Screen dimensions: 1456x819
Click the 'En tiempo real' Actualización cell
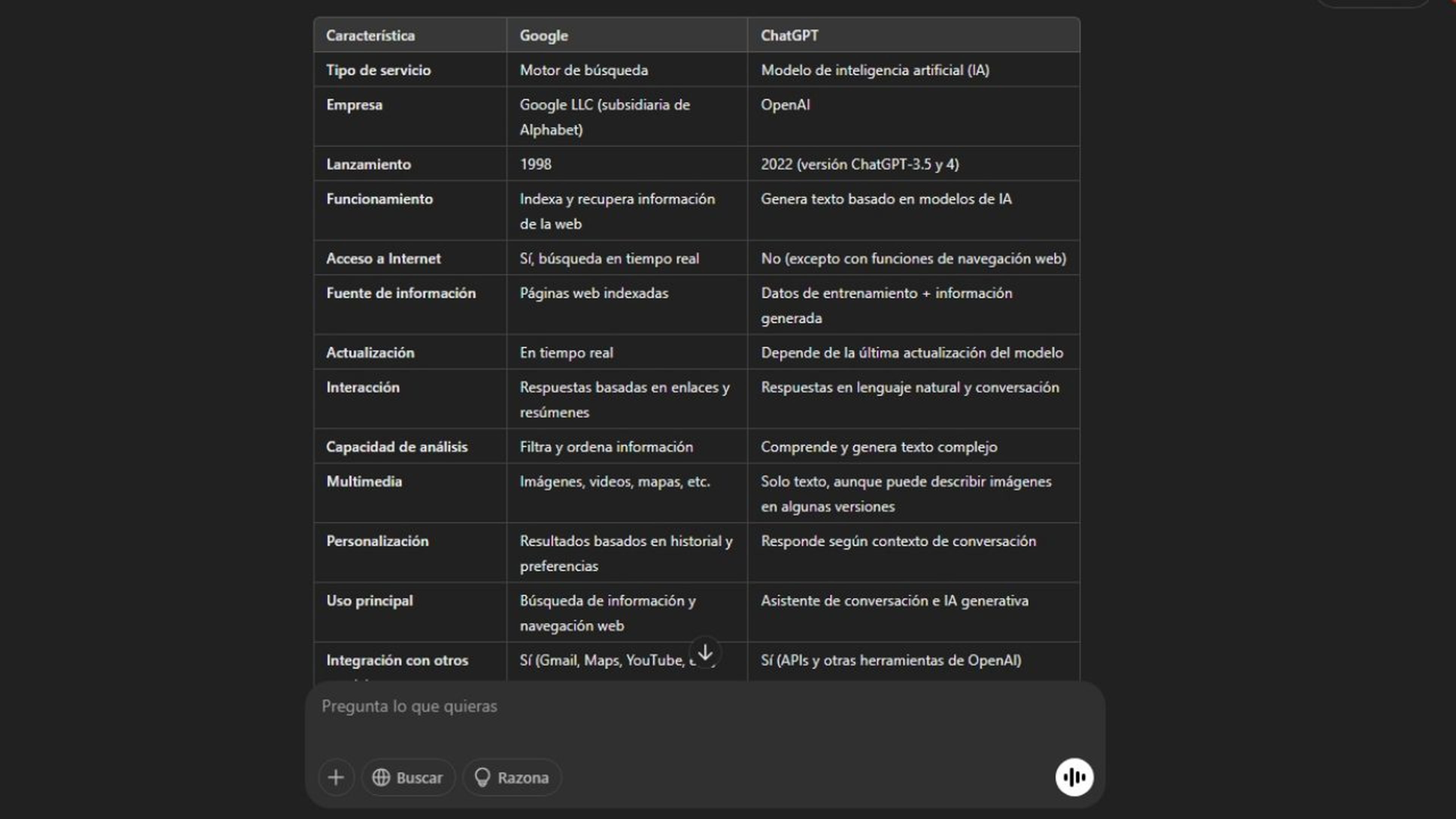coord(566,353)
